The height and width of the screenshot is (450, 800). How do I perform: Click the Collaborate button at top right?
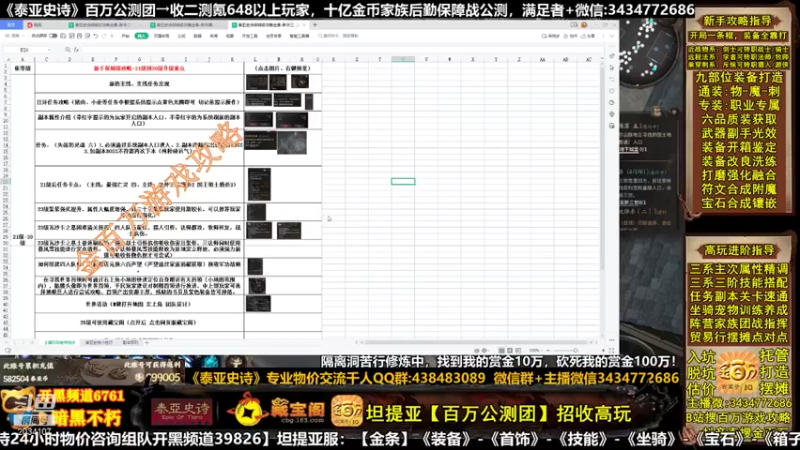570,36
